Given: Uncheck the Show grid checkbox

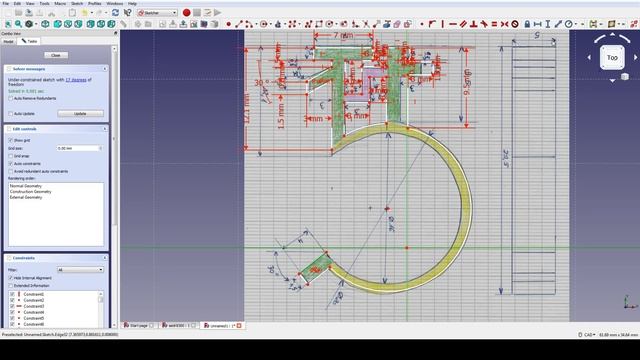Looking at the screenshot, I should [11, 140].
